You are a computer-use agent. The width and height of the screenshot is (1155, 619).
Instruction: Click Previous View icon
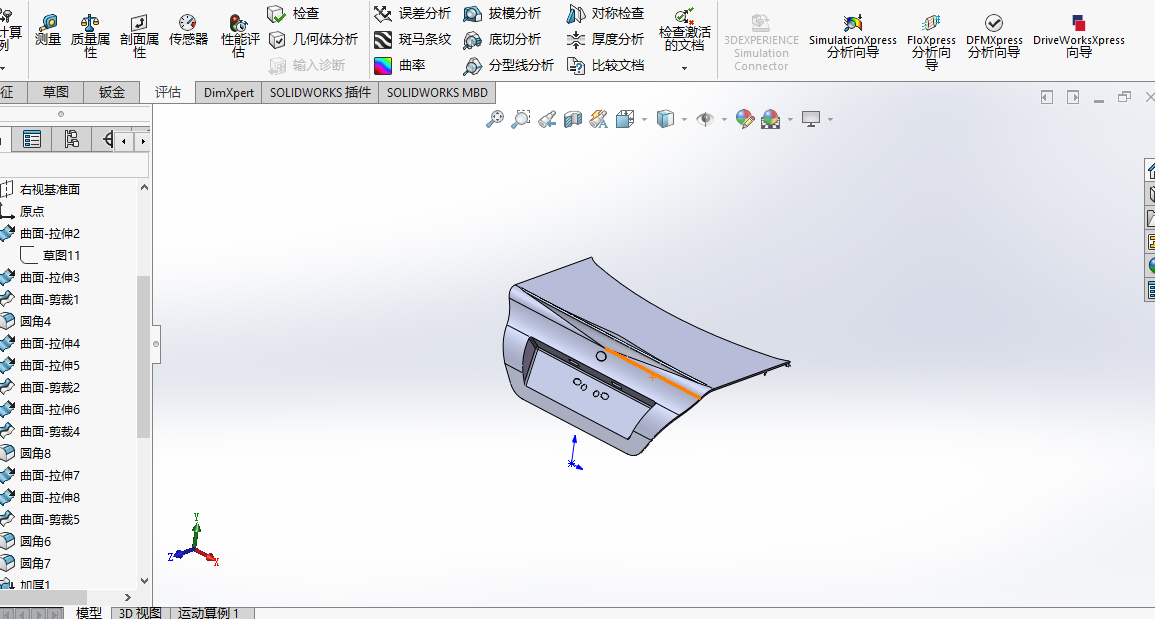click(x=547, y=119)
